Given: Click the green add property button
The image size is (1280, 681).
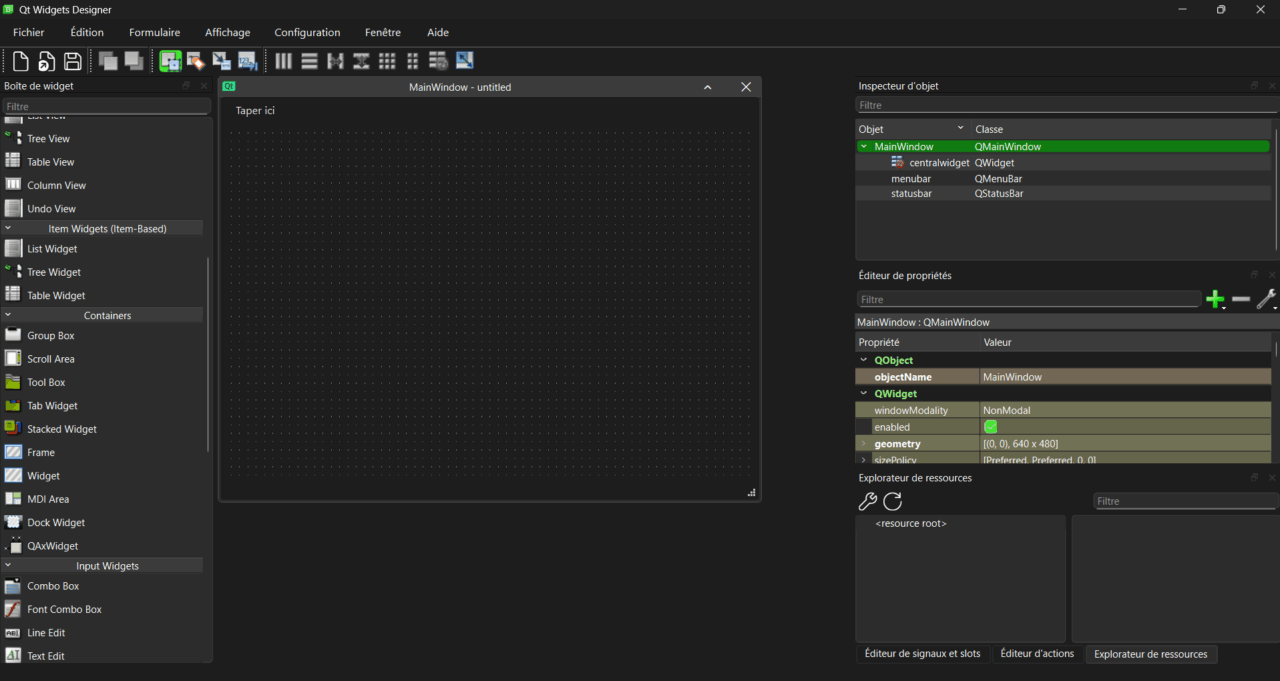Looking at the screenshot, I should pos(1215,298).
